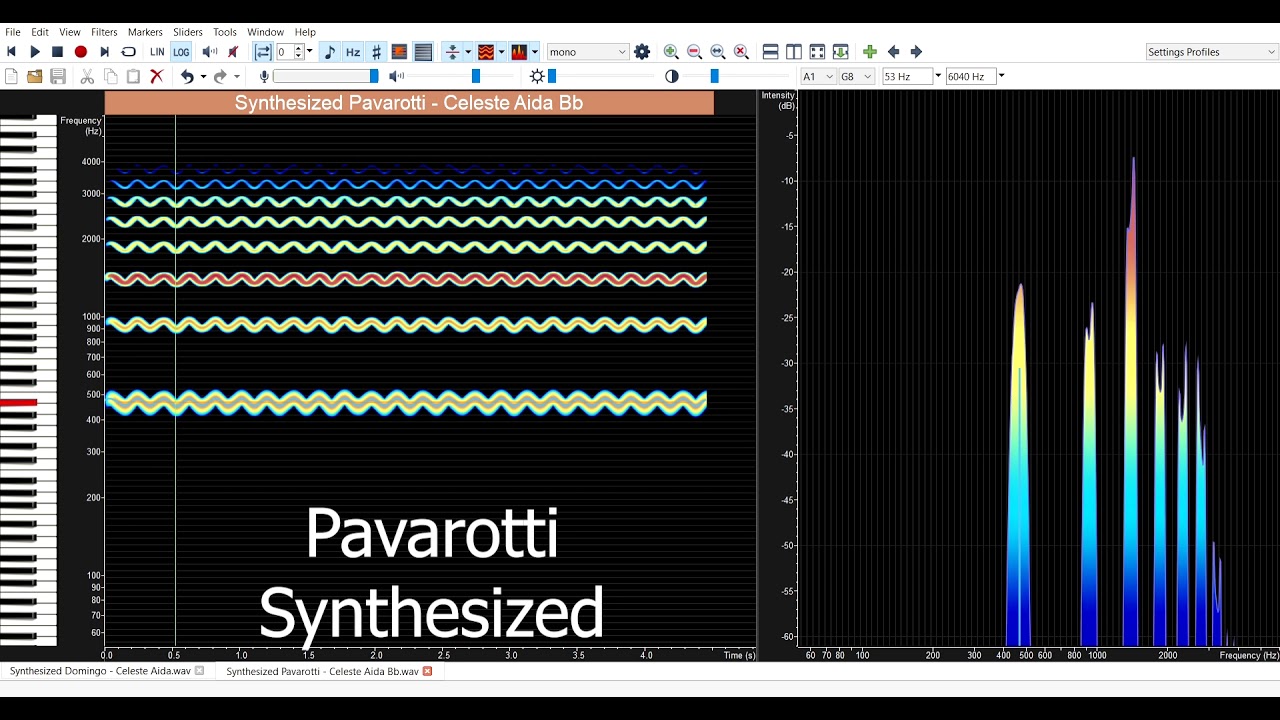
Task: Click the Paste clipboard icon
Action: click(133, 76)
